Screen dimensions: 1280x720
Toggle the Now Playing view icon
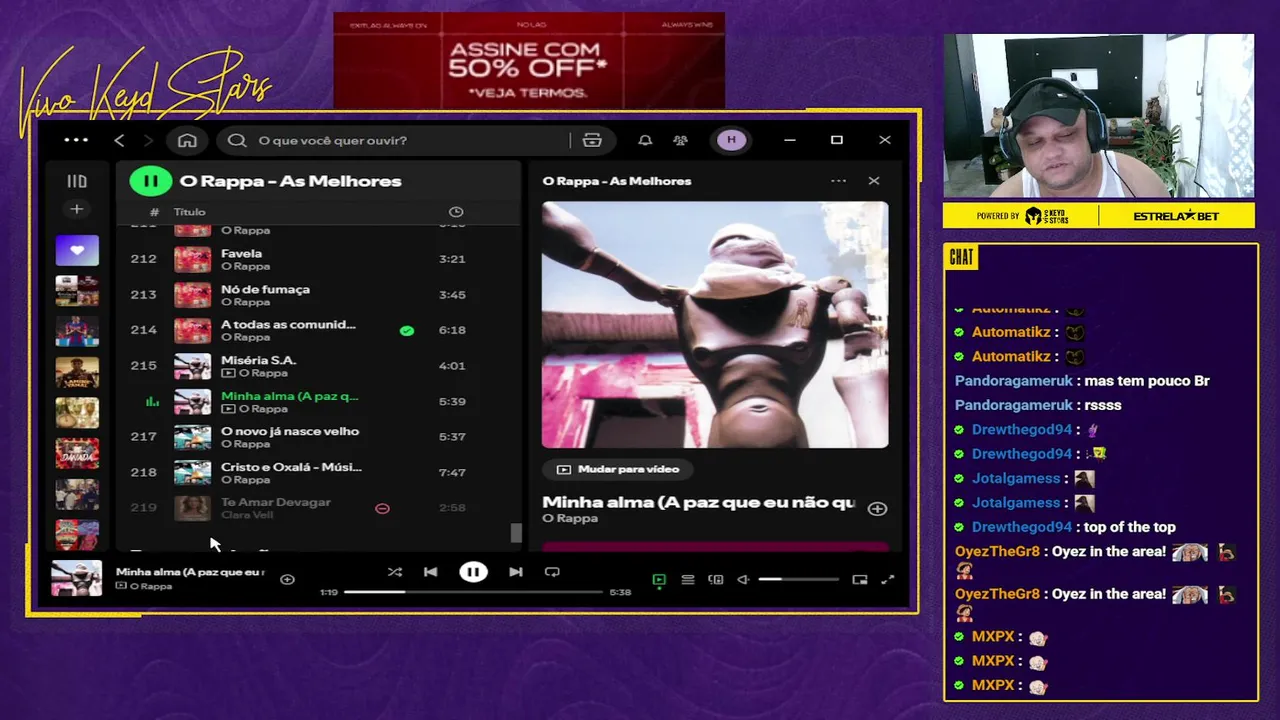[659, 580]
